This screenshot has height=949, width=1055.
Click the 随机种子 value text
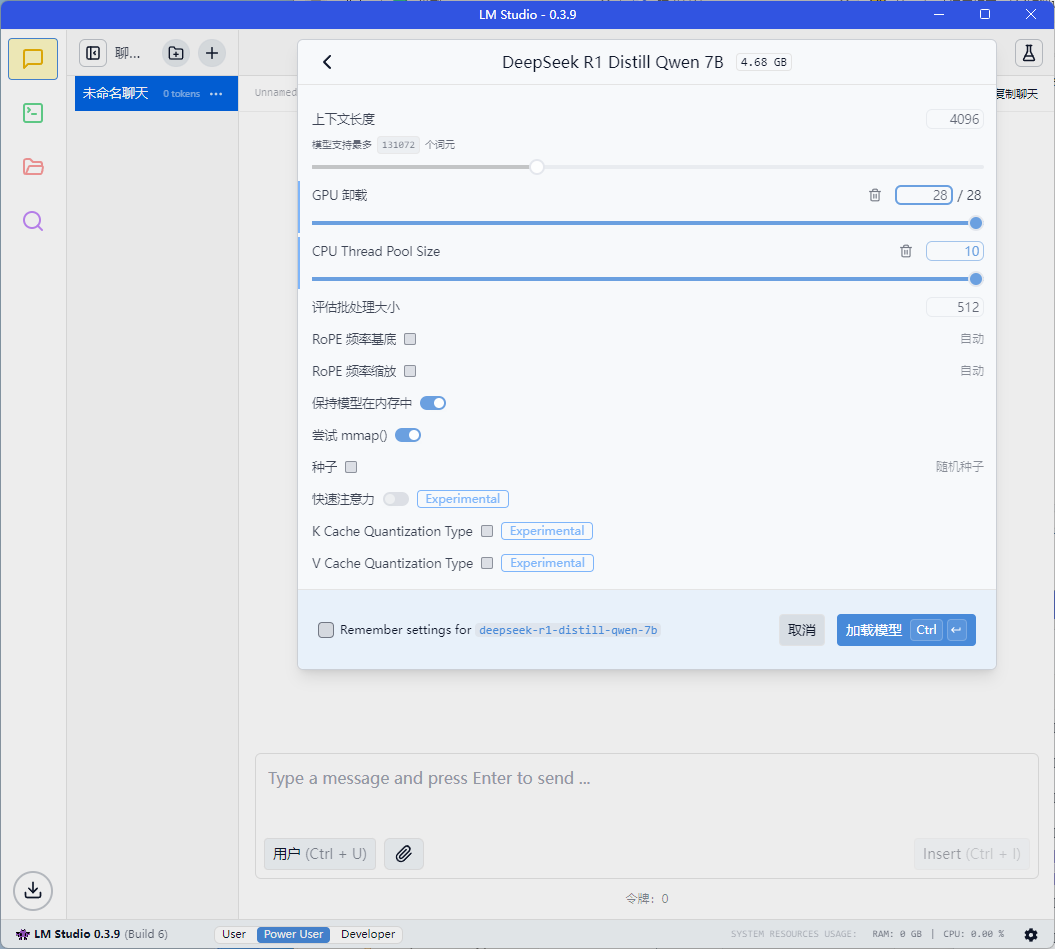tap(959, 466)
